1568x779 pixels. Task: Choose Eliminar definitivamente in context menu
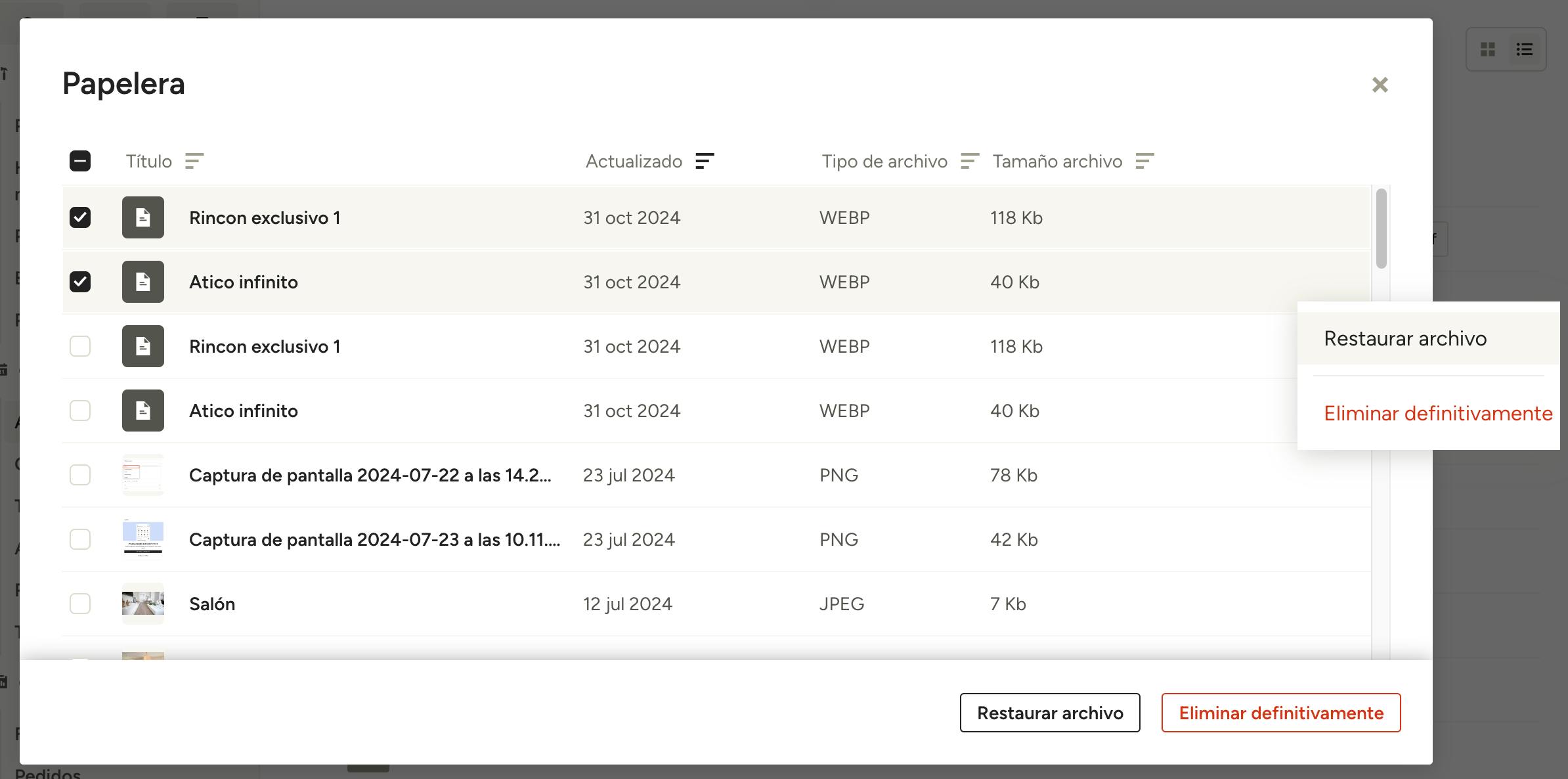pos(1438,413)
